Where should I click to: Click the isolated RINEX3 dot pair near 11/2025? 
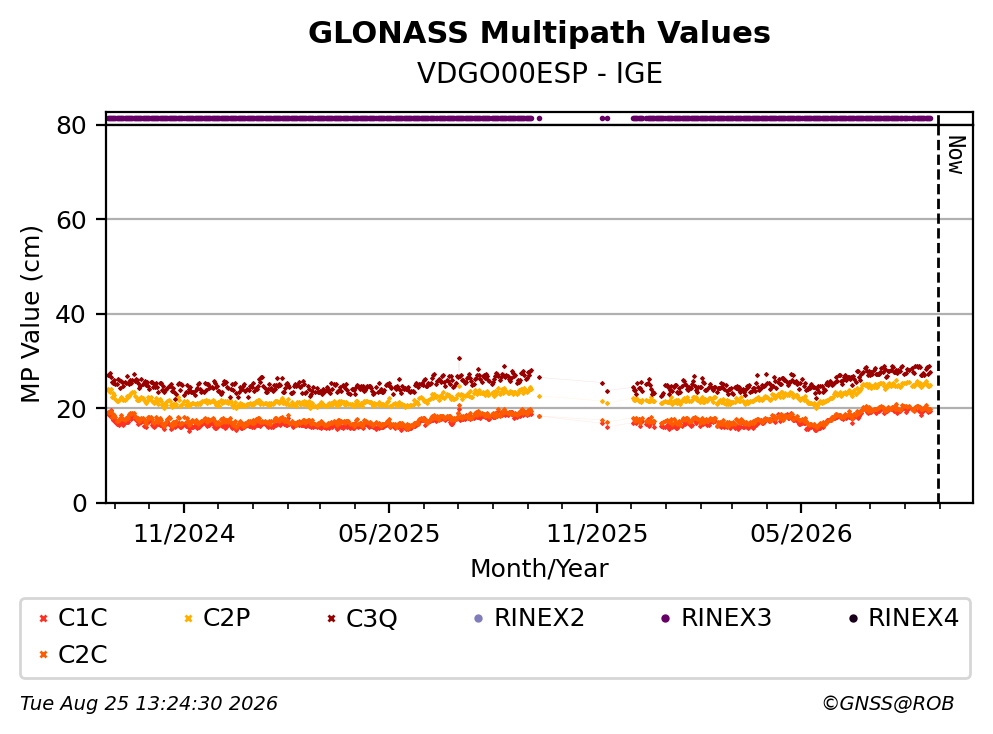pyautogui.click(x=605, y=118)
